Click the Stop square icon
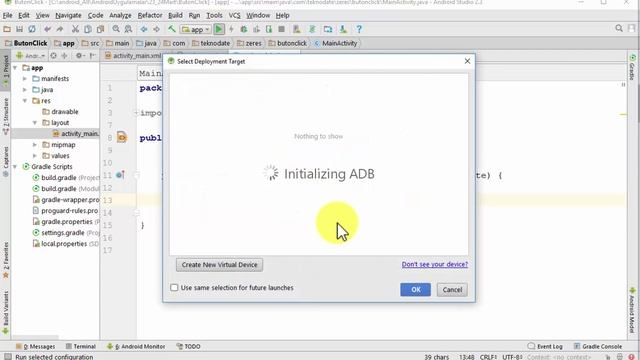This screenshot has height=360, width=640. (x=281, y=29)
